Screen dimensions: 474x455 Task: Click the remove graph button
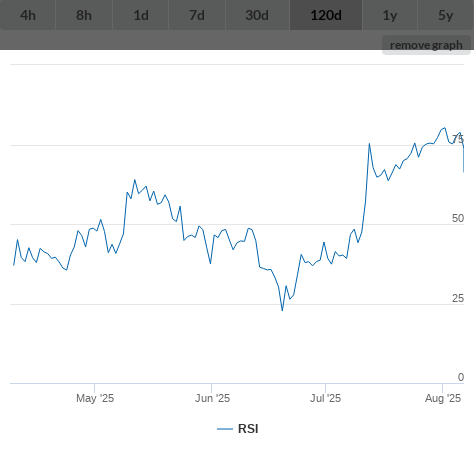click(x=426, y=45)
